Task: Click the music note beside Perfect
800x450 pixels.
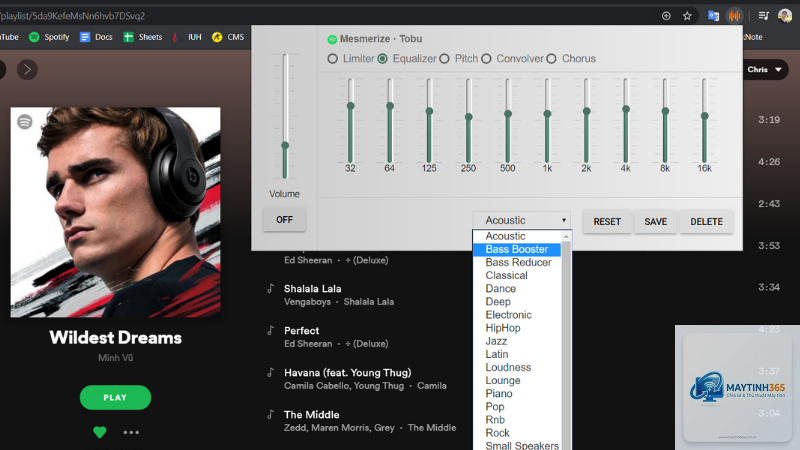Action: point(270,331)
